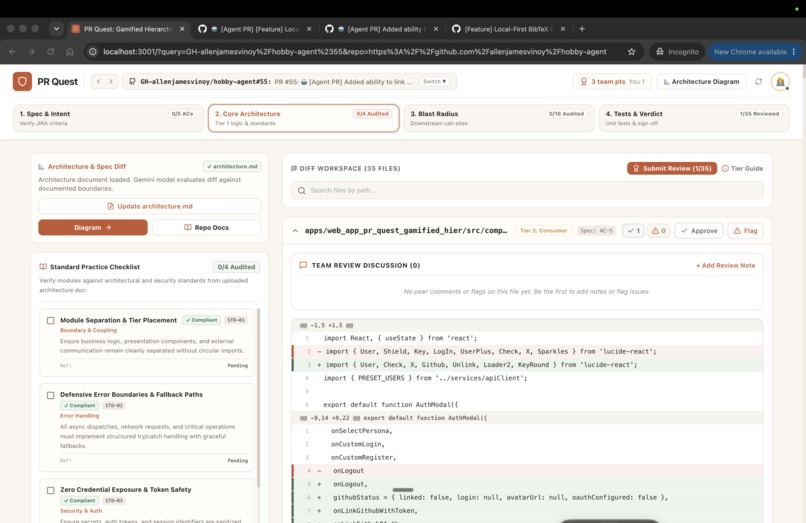
Task: Click + Add Review Note link
Action: click(725, 265)
